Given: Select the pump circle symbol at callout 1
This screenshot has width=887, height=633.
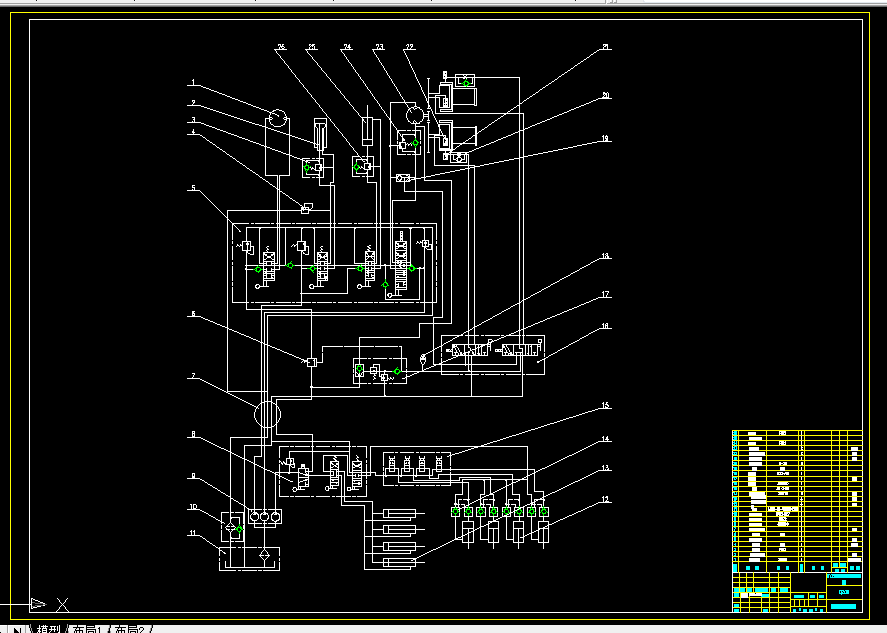Looking at the screenshot, I should click(277, 118).
